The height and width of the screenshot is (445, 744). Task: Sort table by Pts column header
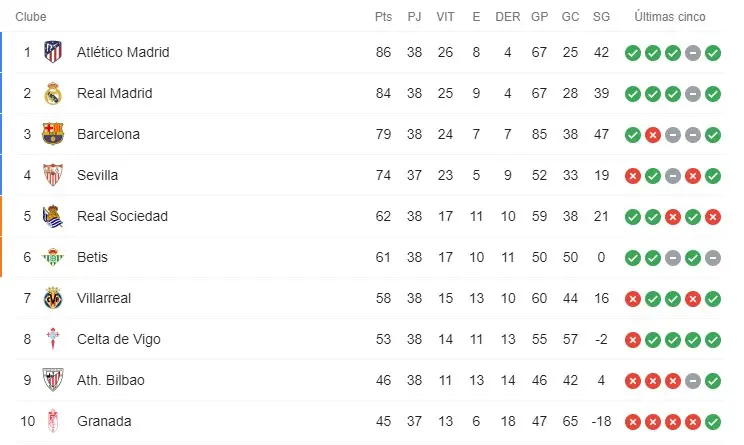[x=383, y=17]
